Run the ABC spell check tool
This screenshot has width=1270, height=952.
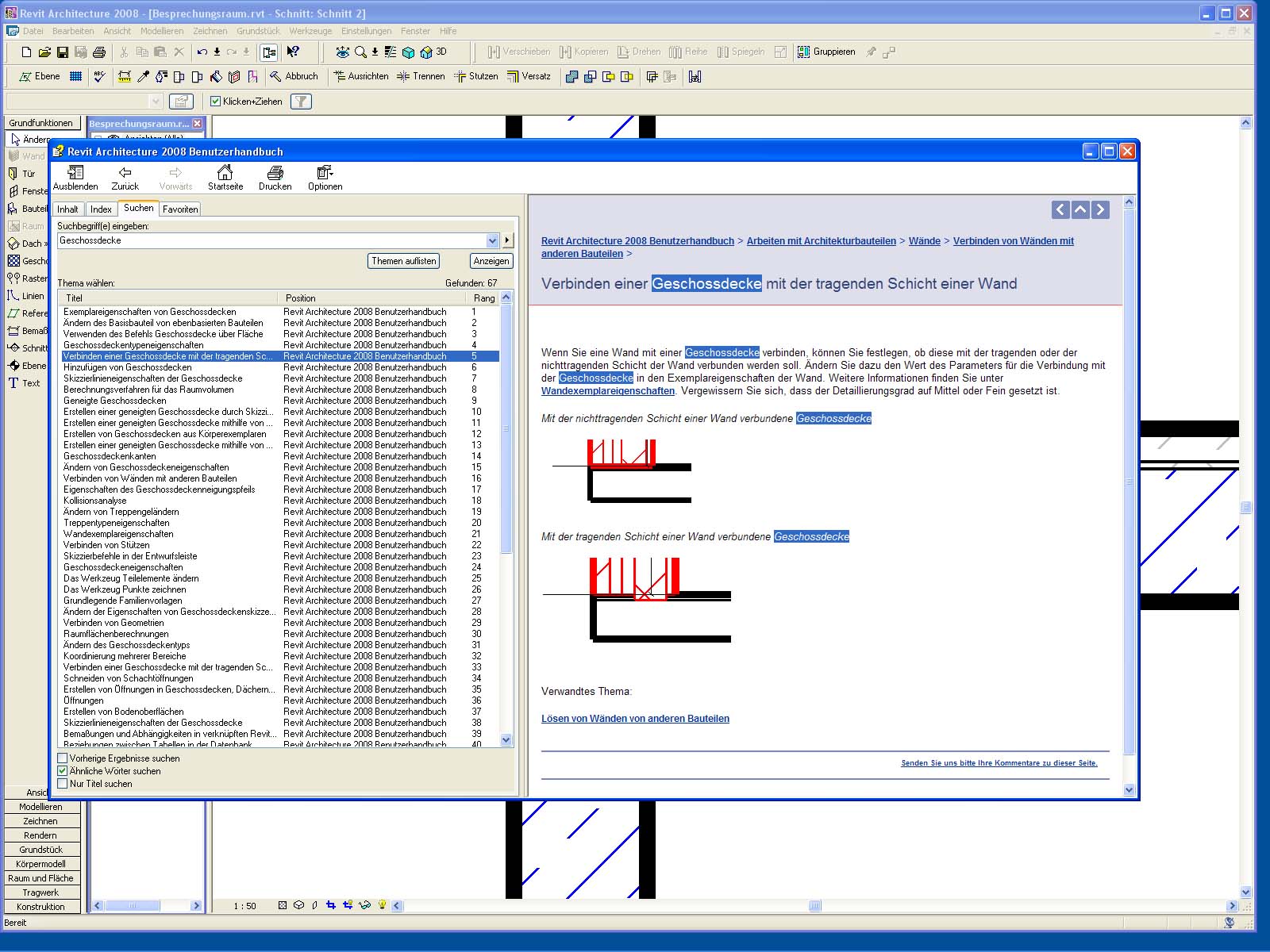coord(99,77)
